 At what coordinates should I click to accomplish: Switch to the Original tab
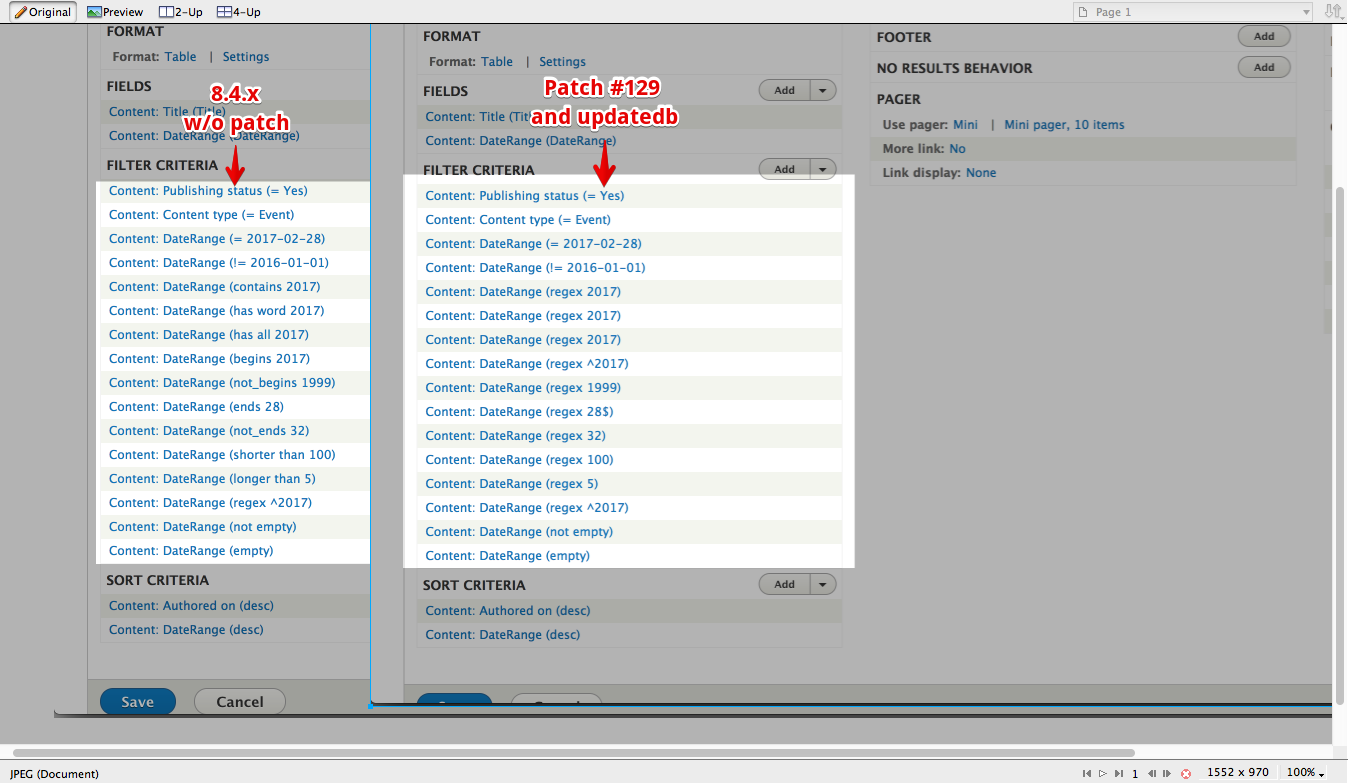[41, 11]
